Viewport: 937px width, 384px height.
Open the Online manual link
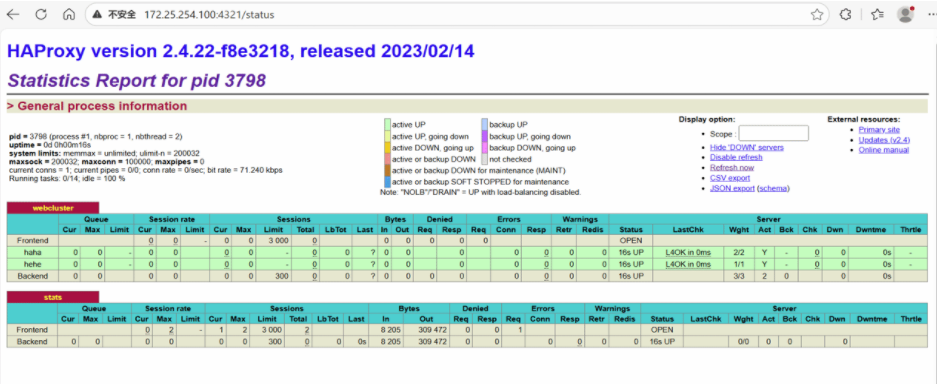click(884, 150)
